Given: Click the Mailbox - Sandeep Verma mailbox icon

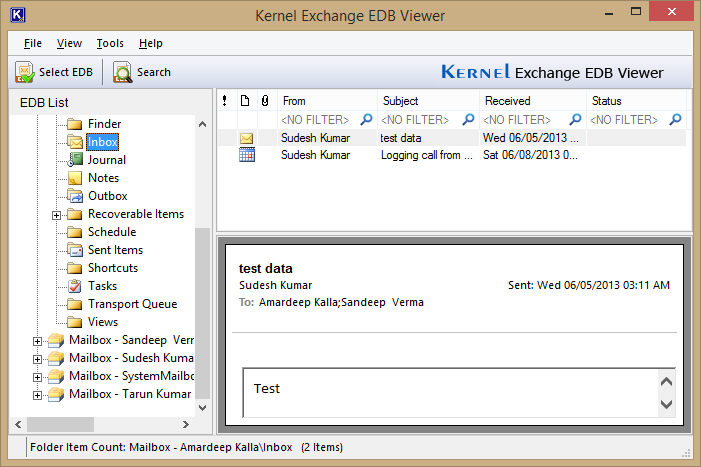Looking at the screenshot, I should click(x=56, y=341).
